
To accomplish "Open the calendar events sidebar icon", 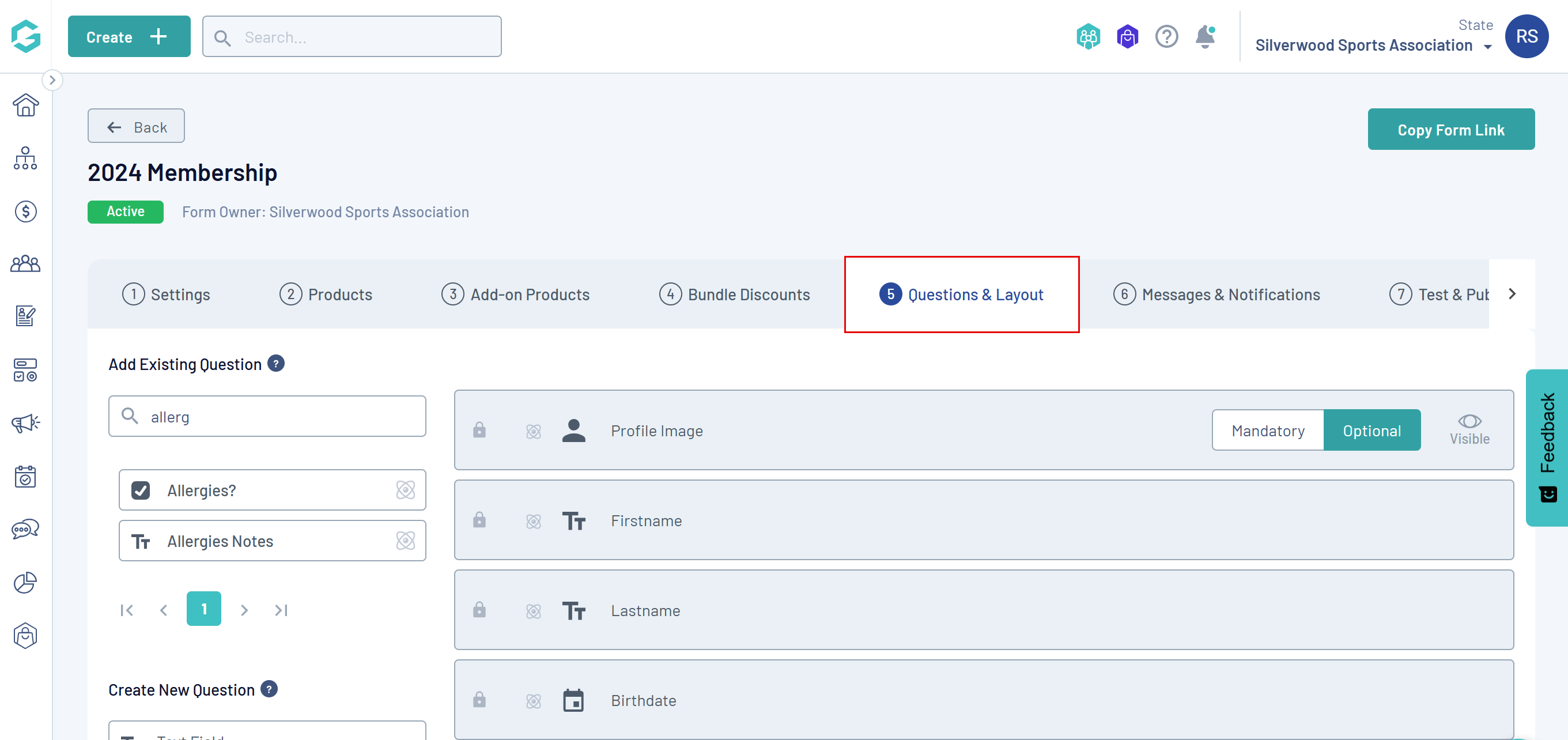I will (x=25, y=477).
